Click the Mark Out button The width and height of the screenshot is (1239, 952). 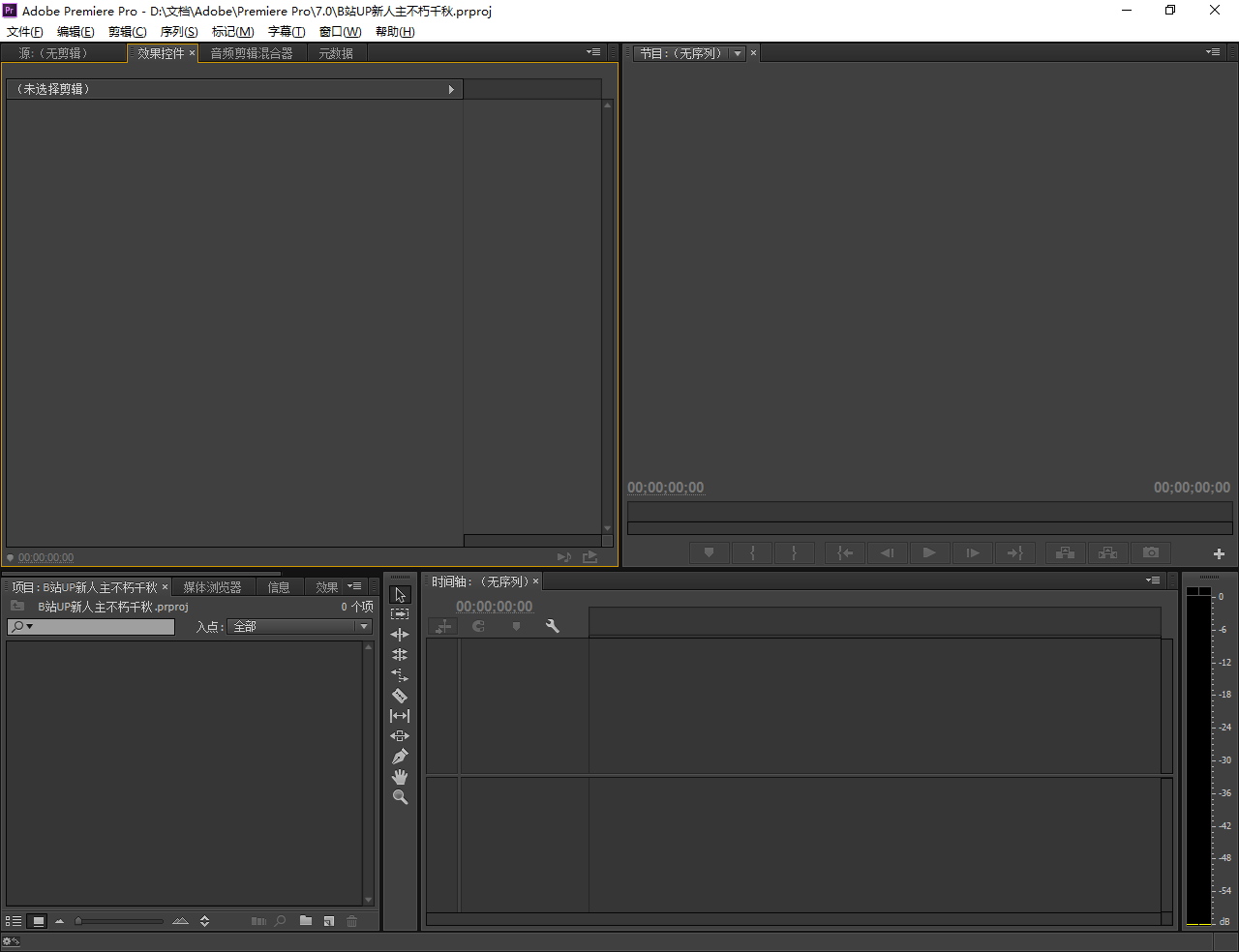click(794, 552)
